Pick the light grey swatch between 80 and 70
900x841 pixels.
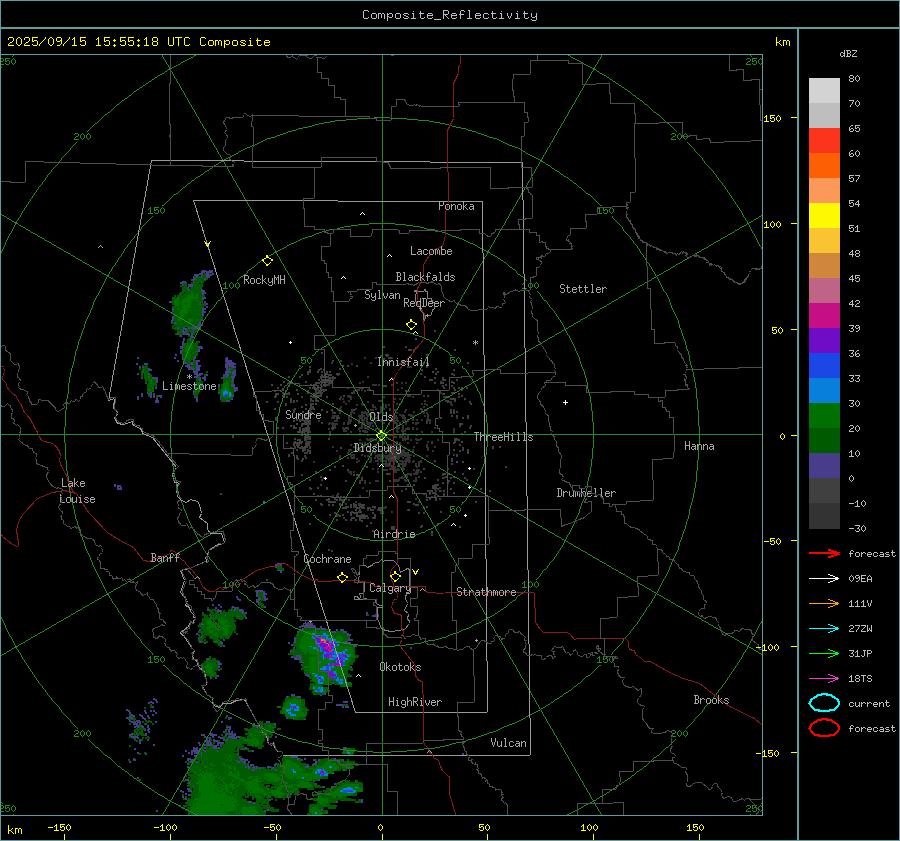click(x=824, y=91)
